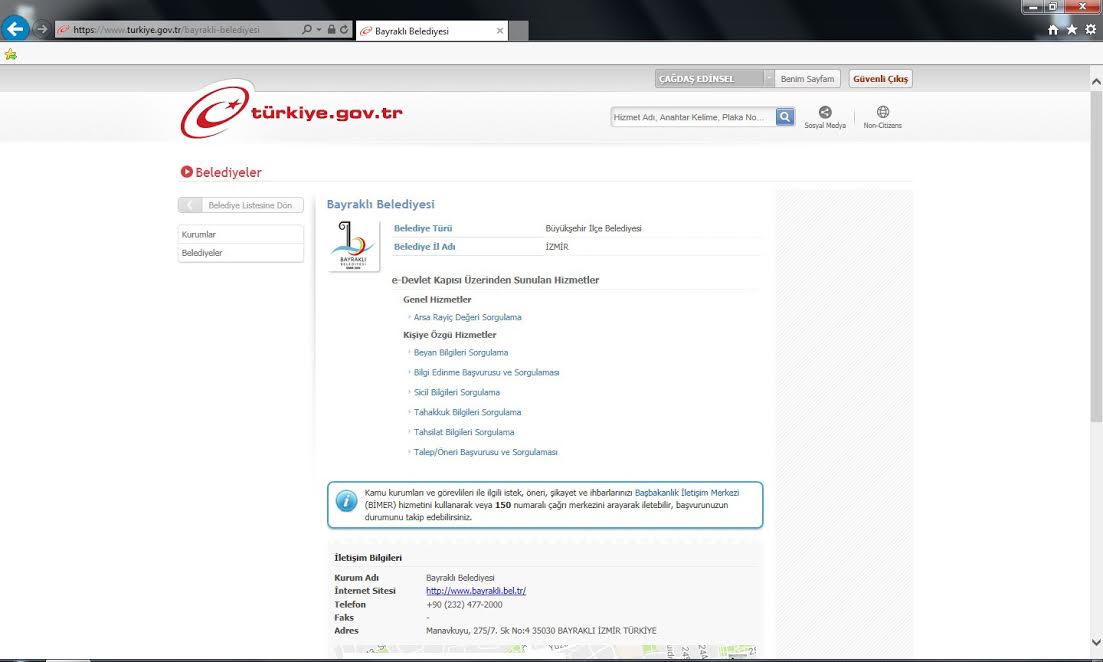Open the address bar search dropdown arrow

319,30
